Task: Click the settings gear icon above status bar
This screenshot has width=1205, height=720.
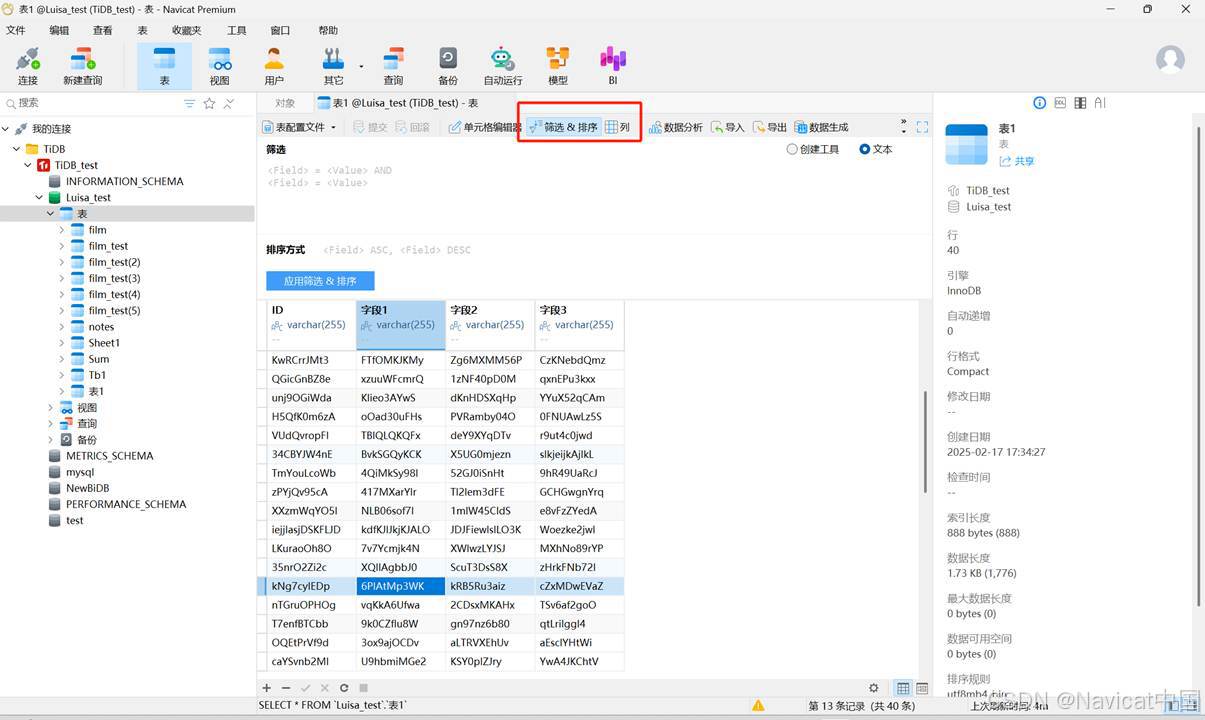Action: [874, 688]
